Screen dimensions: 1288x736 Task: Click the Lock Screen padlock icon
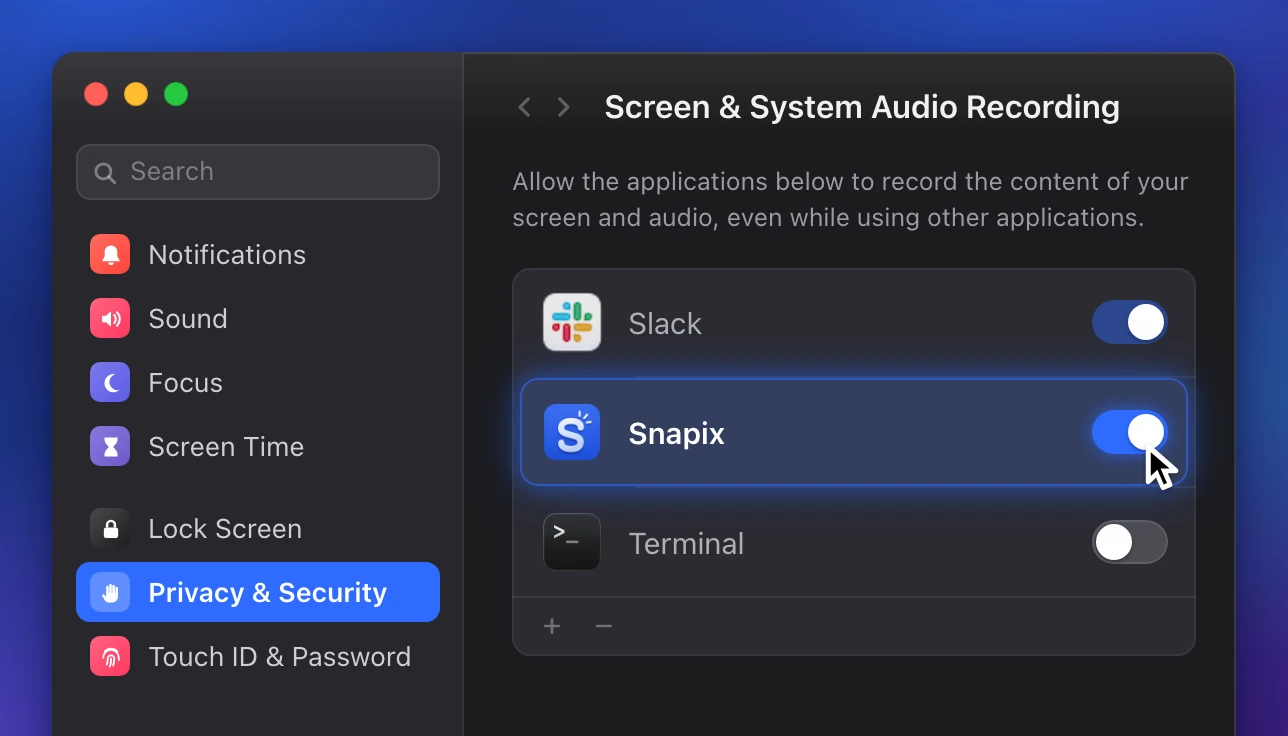point(110,528)
